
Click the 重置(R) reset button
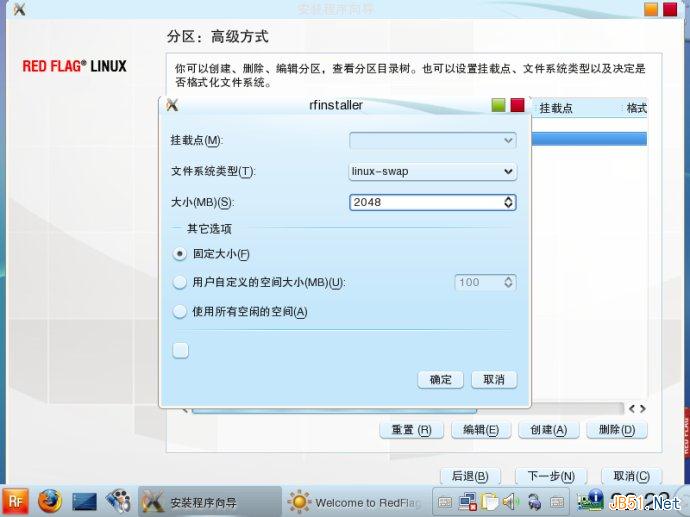(x=411, y=430)
